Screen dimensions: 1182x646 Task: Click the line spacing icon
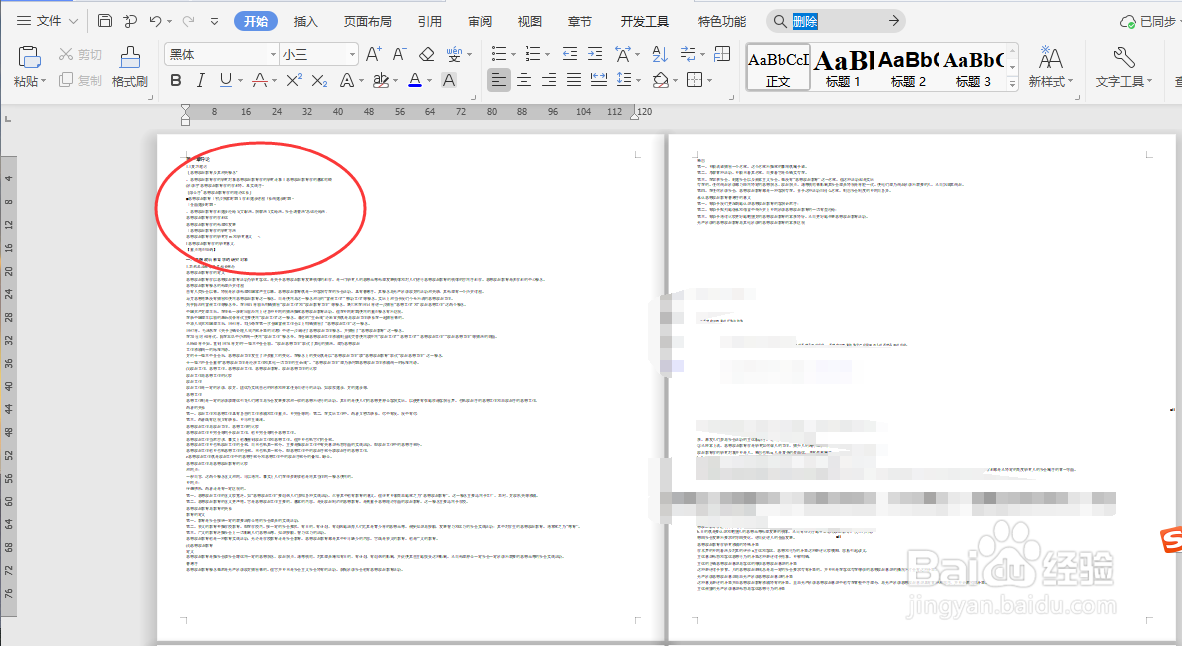[x=624, y=80]
